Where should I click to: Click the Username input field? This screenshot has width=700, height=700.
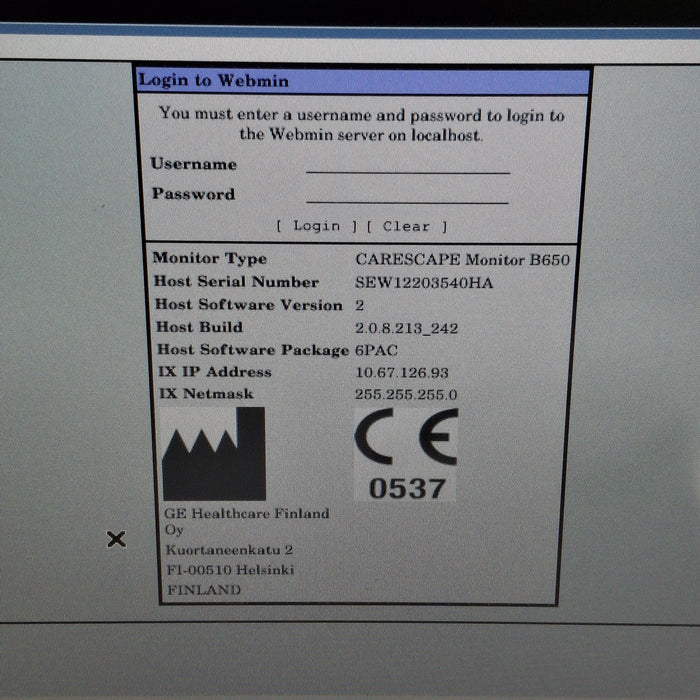coord(408,165)
